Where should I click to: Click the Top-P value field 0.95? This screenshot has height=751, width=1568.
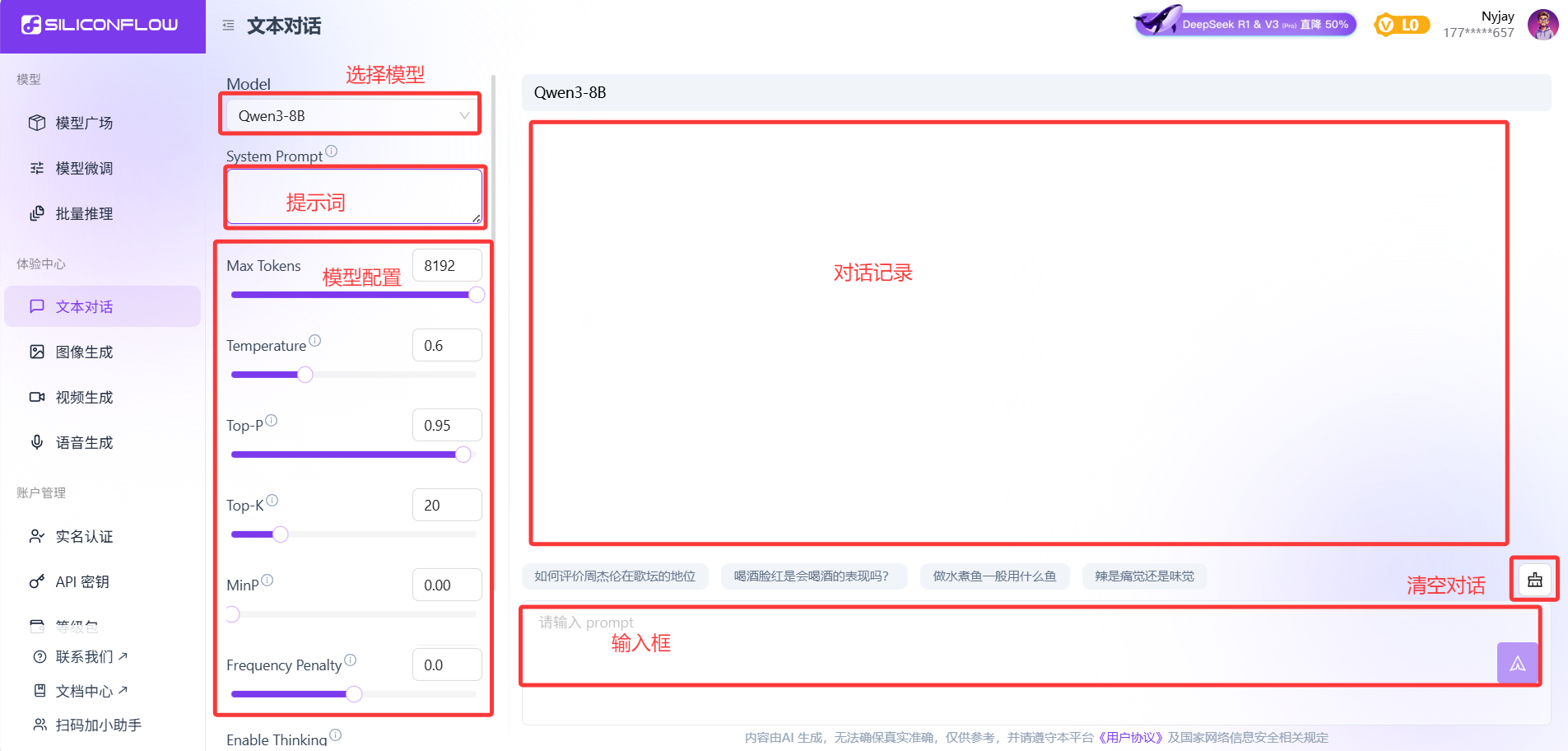click(447, 425)
